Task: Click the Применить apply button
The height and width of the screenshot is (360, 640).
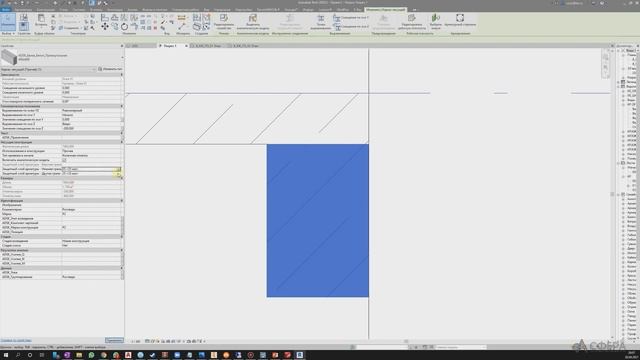Action: point(114,340)
